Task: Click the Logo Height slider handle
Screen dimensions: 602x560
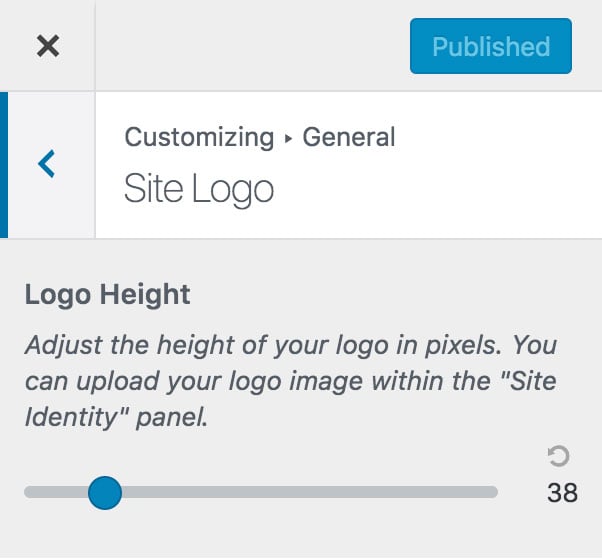Action: (105, 492)
